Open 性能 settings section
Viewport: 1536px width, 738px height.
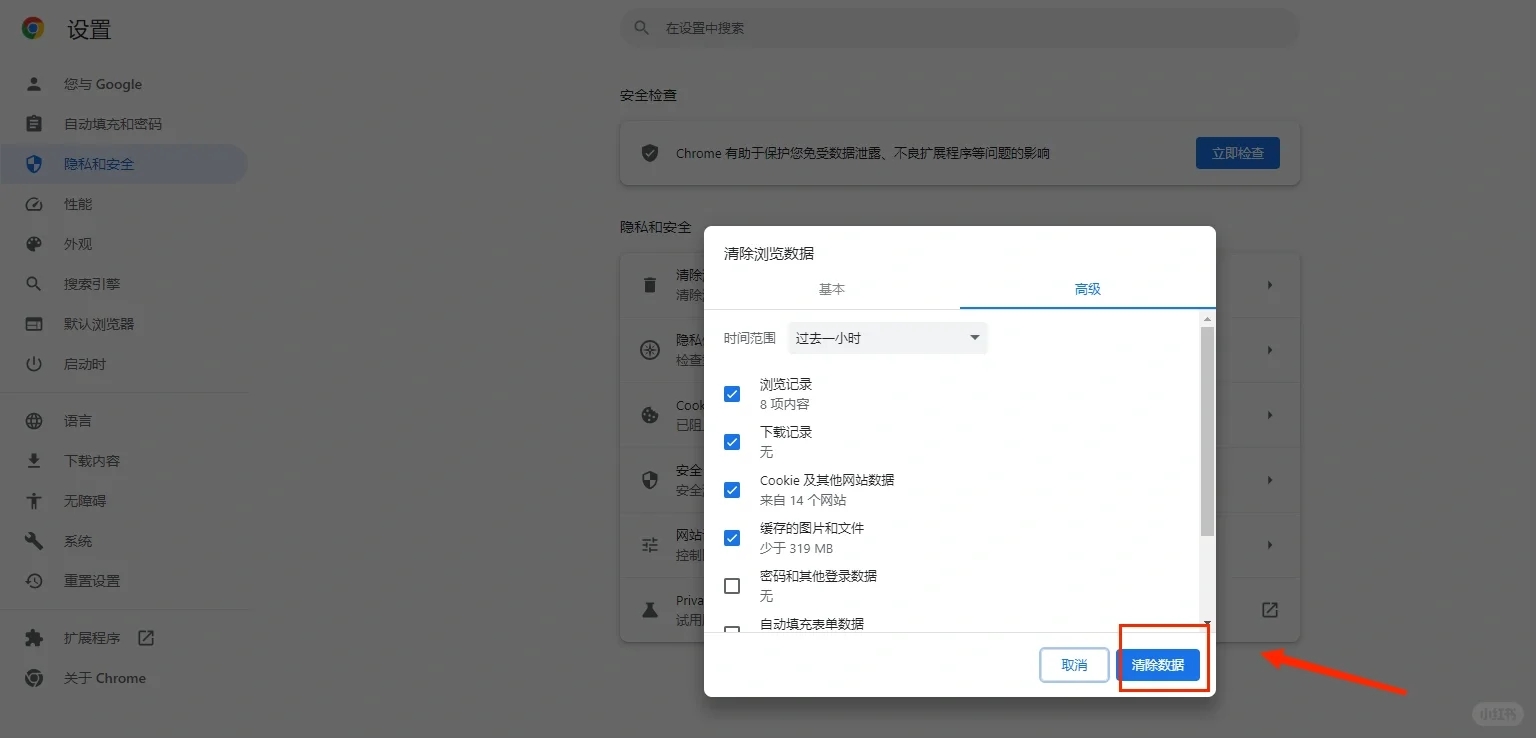click(124, 204)
